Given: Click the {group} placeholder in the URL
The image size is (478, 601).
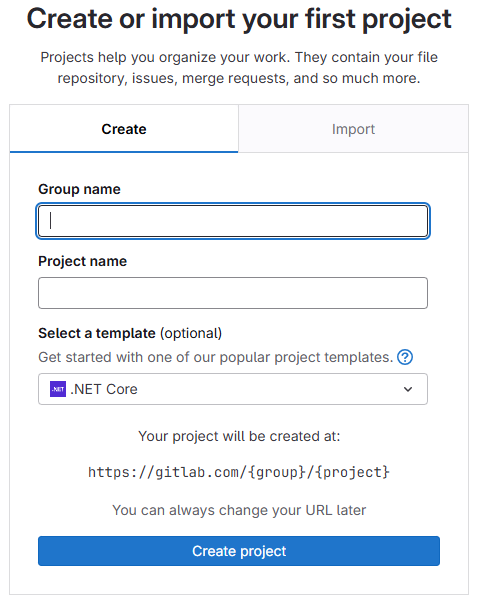Looking at the screenshot, I should [x=272, y=472].
